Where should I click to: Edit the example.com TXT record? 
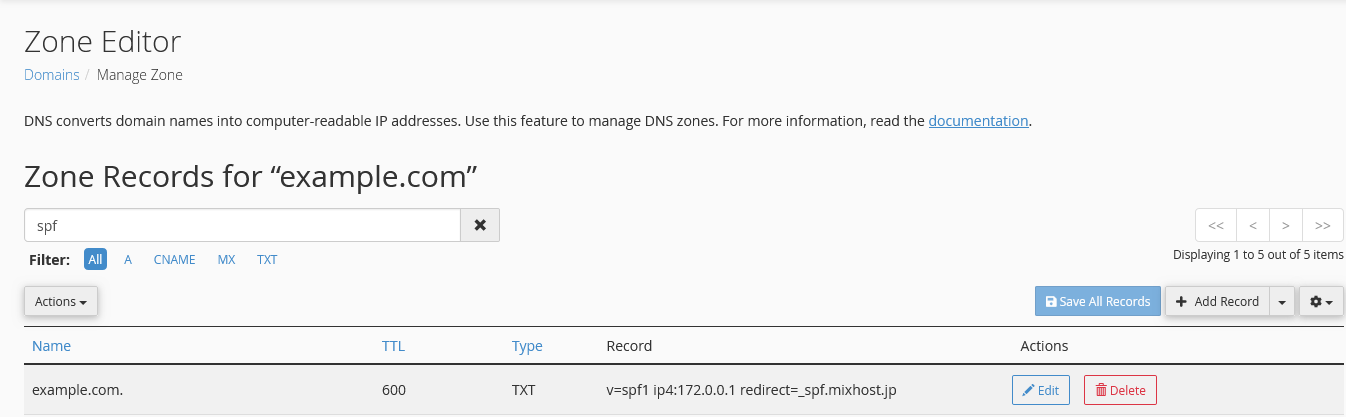coord(1041,390)
